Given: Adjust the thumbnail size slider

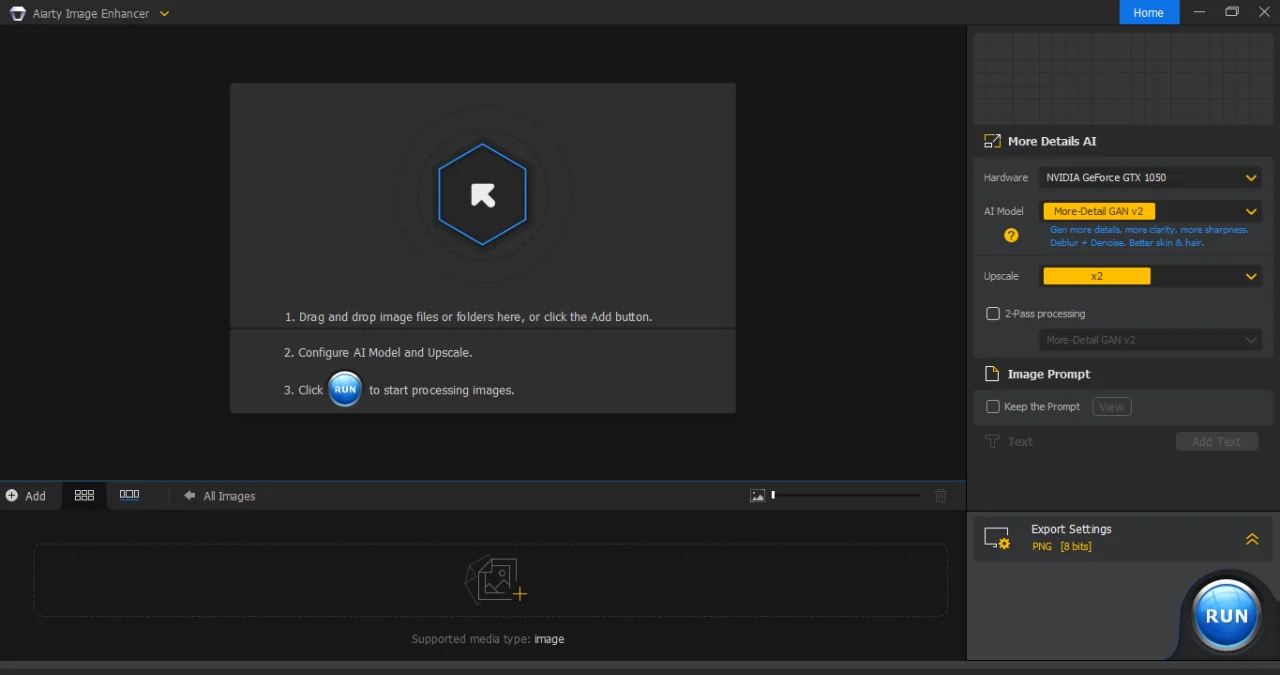Looking at the screenshot, I should (846, 495).
